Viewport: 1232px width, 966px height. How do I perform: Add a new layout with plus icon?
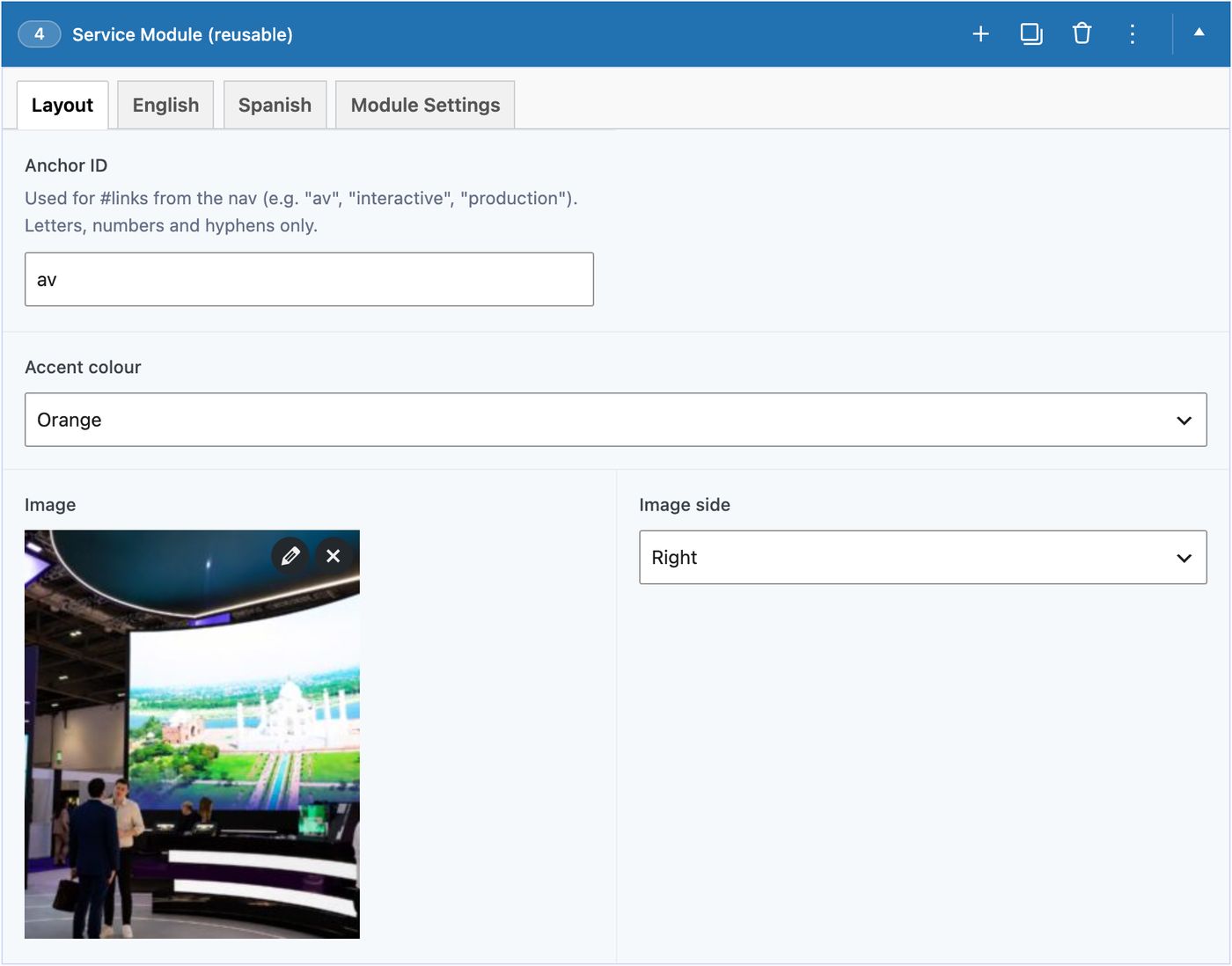980,34
